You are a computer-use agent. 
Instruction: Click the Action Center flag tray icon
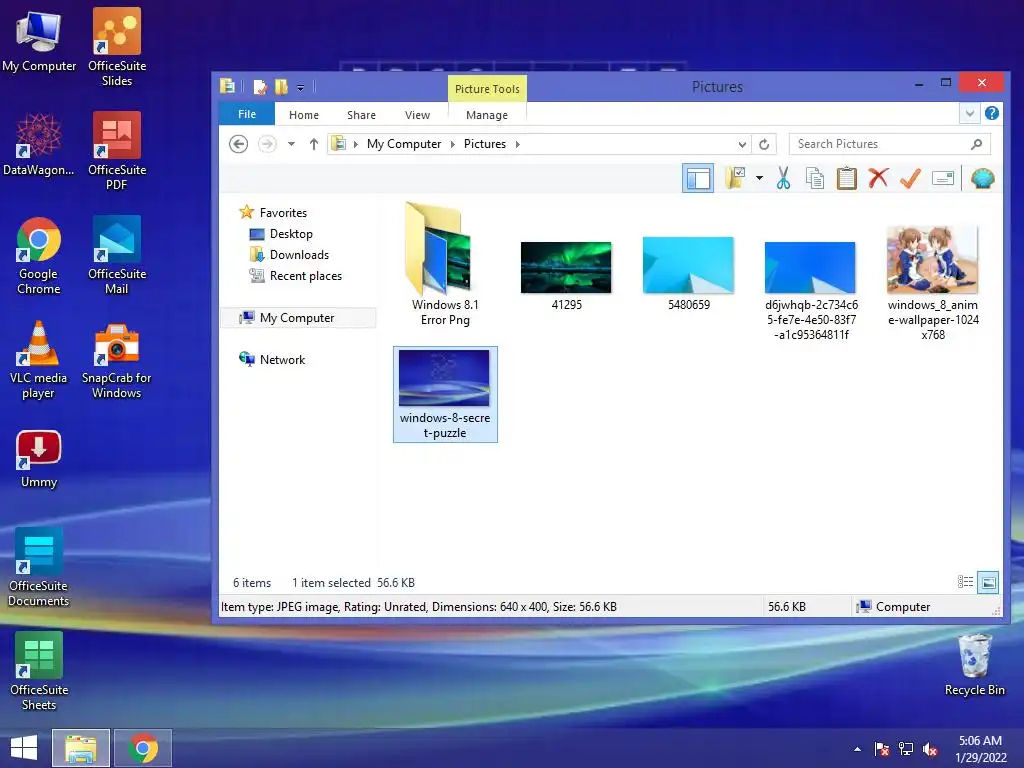click(882, 749)
